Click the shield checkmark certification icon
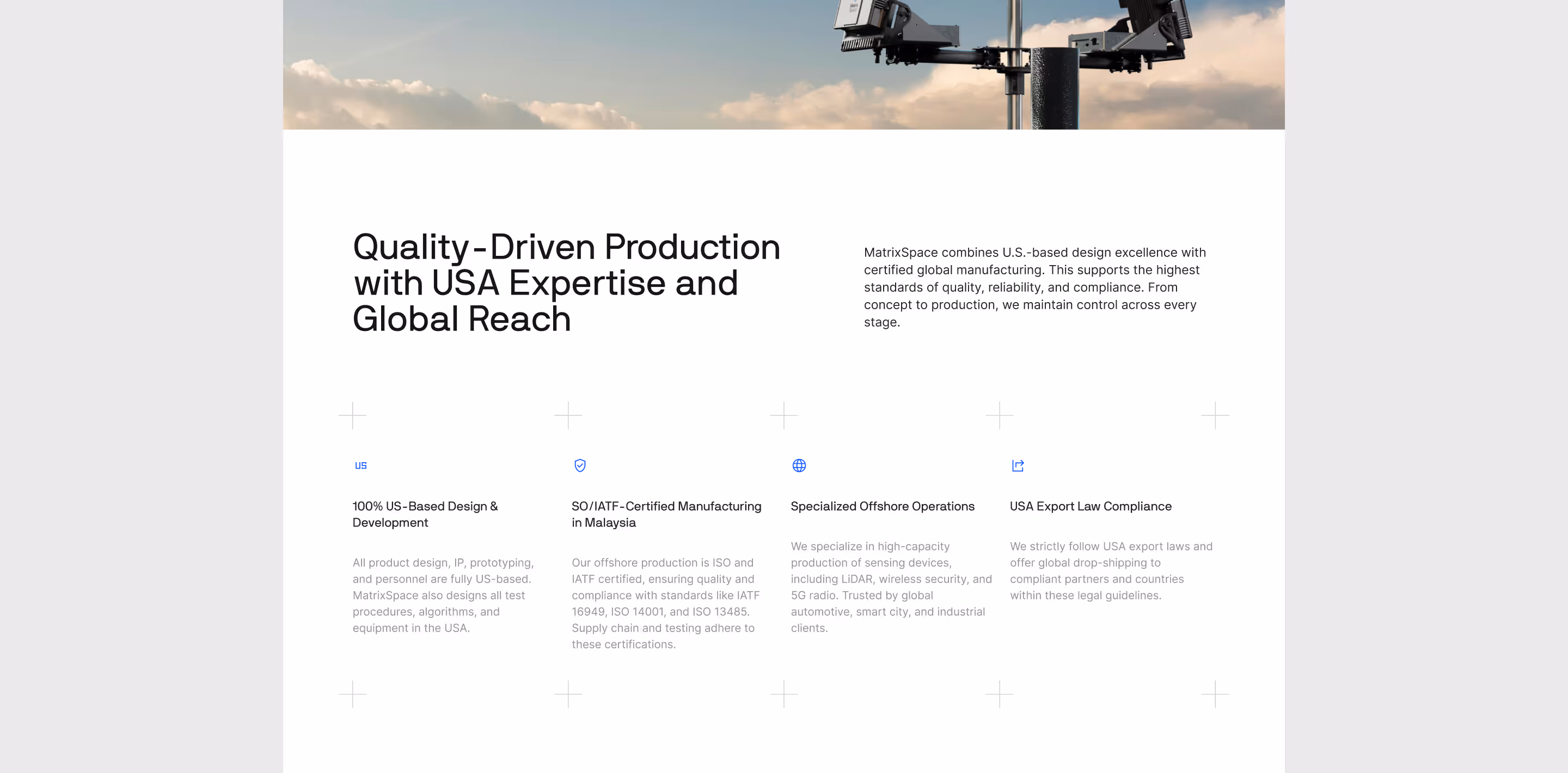 point(580,465)
